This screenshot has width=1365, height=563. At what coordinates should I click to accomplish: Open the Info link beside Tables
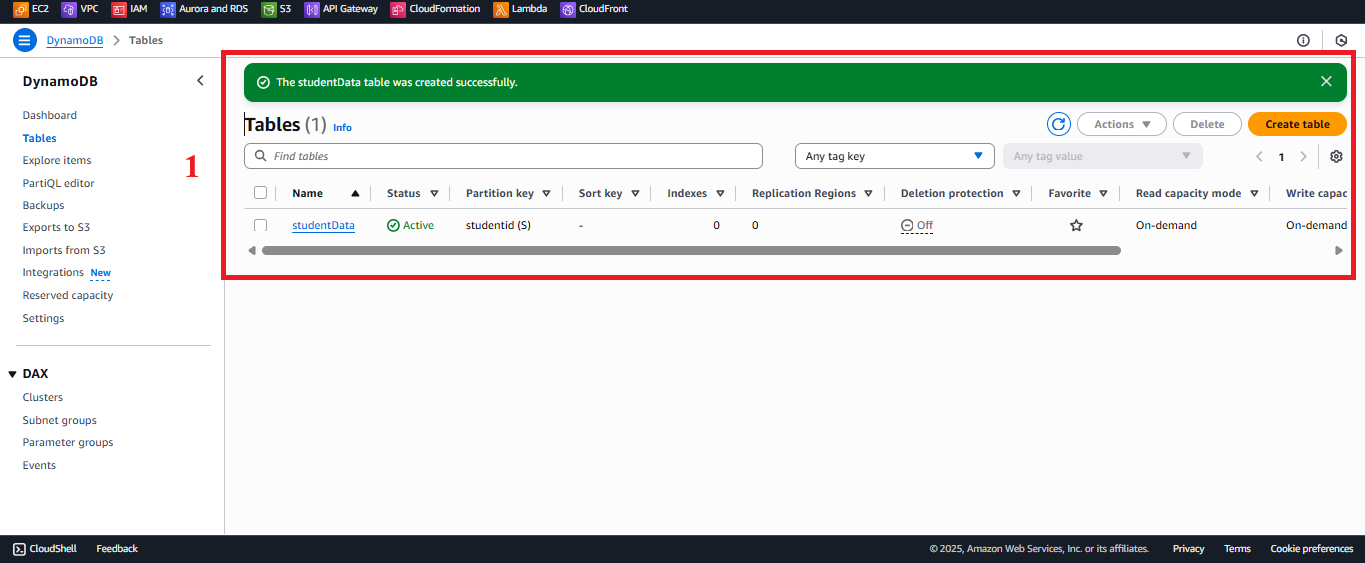click(342, 128)
